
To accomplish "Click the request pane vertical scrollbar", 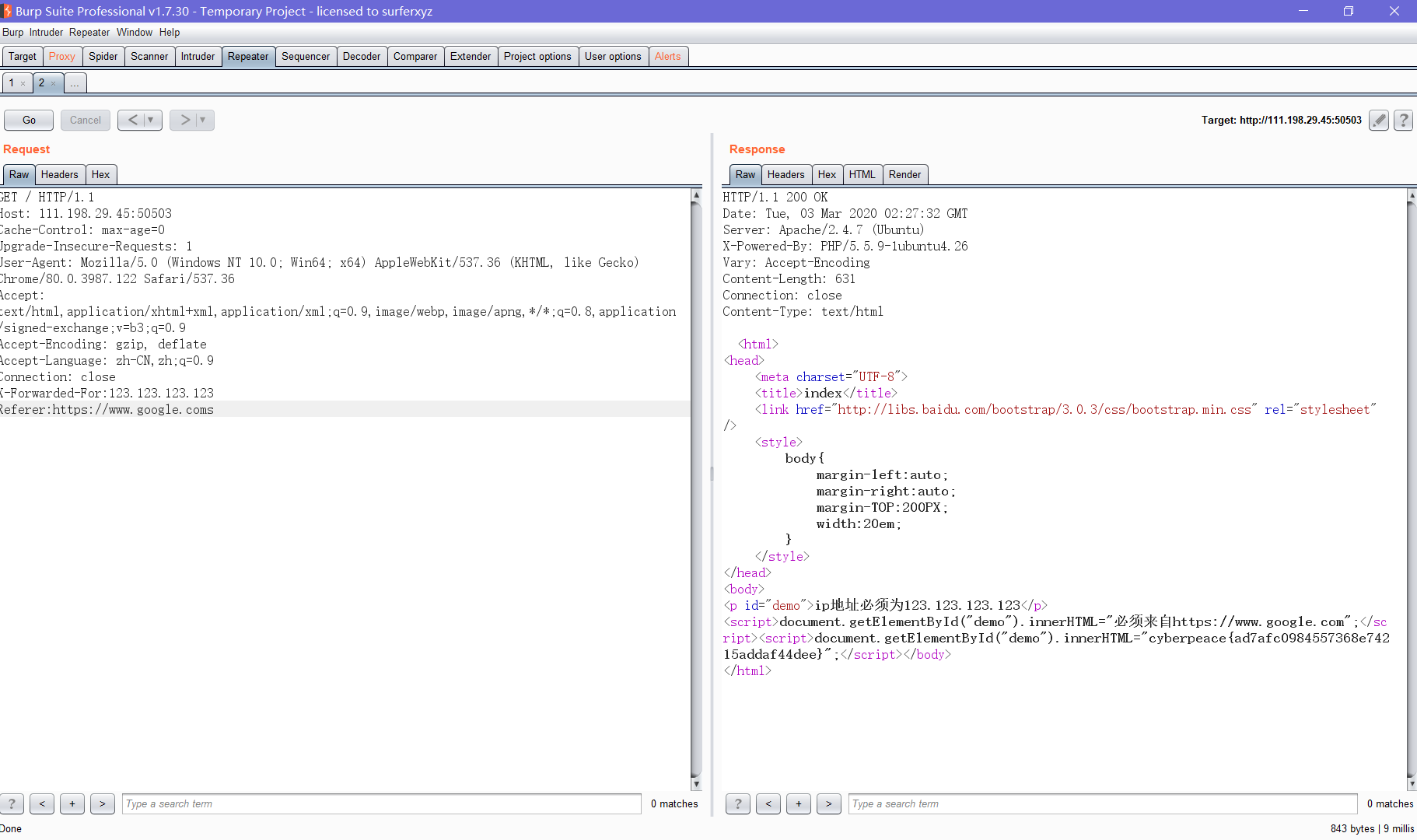I will coord(696,489).
